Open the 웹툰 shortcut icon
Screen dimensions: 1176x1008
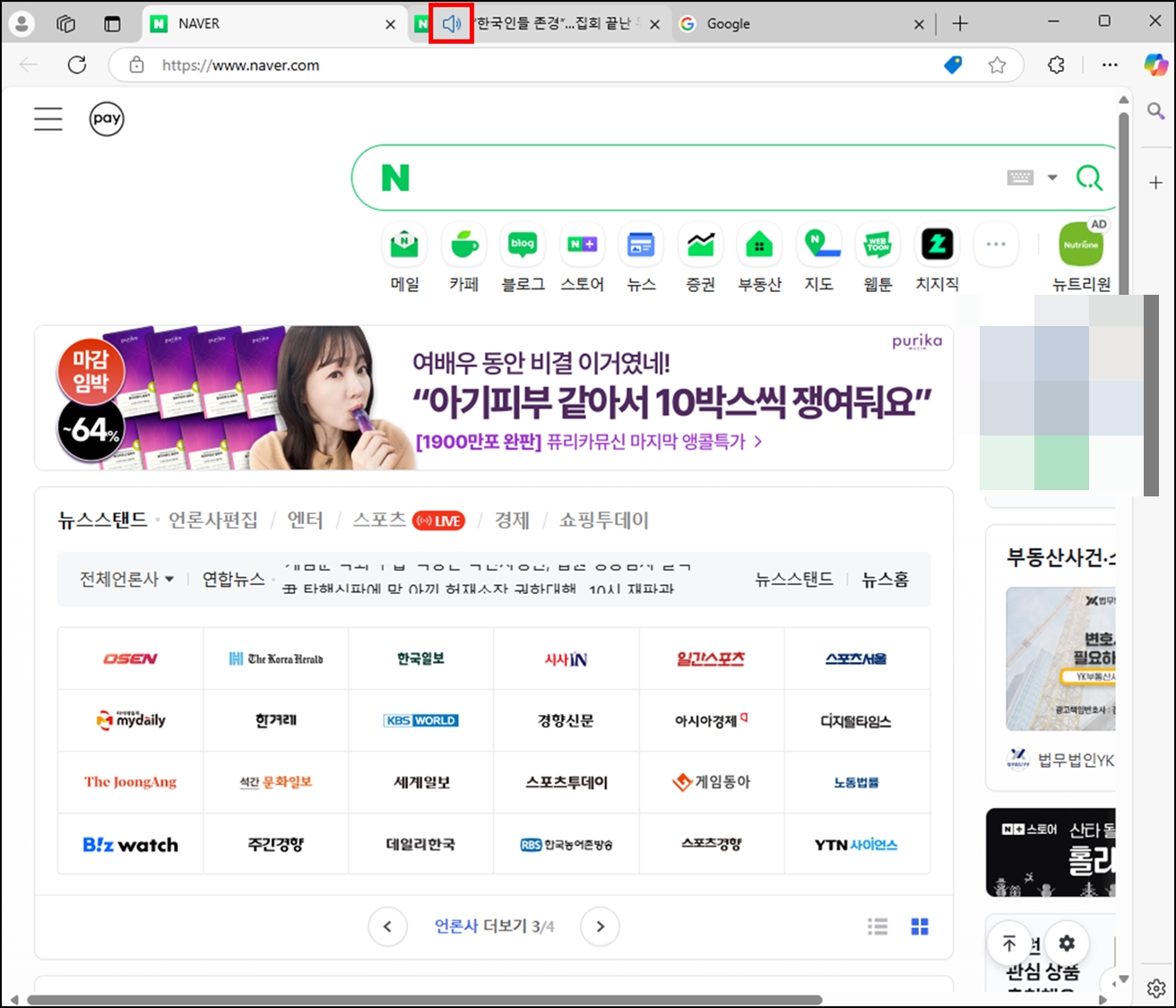pos(878,244)
